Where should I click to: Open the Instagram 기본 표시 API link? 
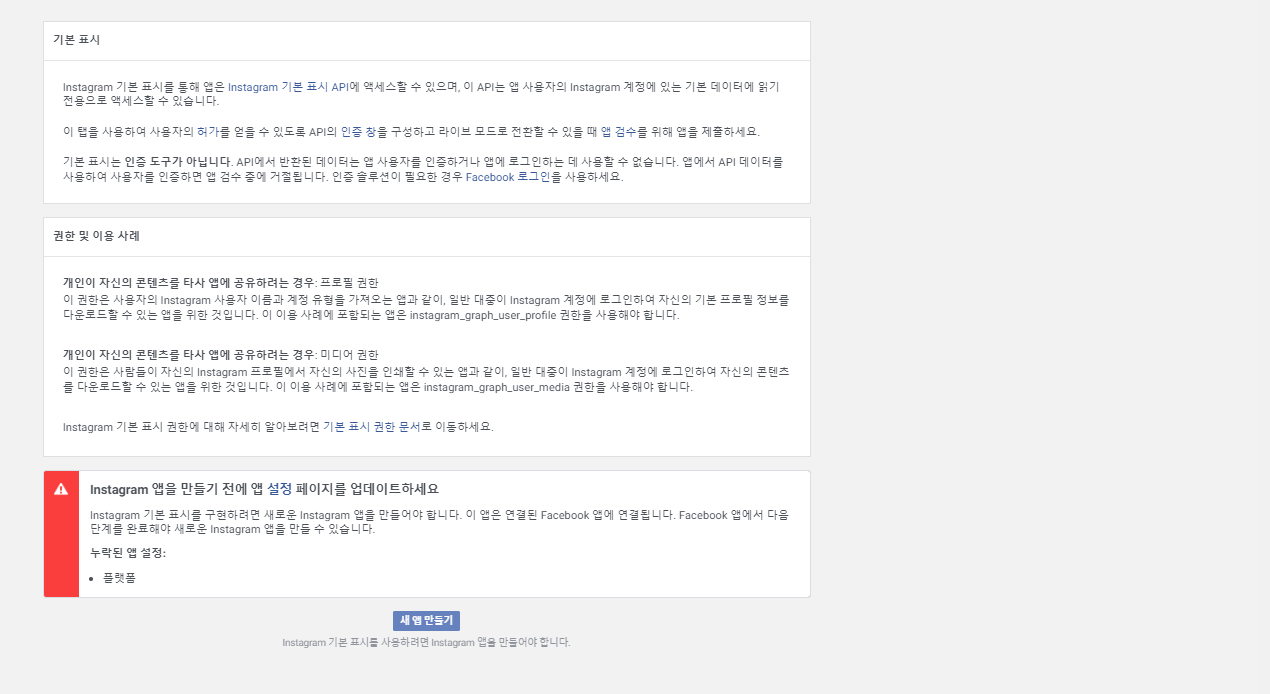tap(289, 87)
